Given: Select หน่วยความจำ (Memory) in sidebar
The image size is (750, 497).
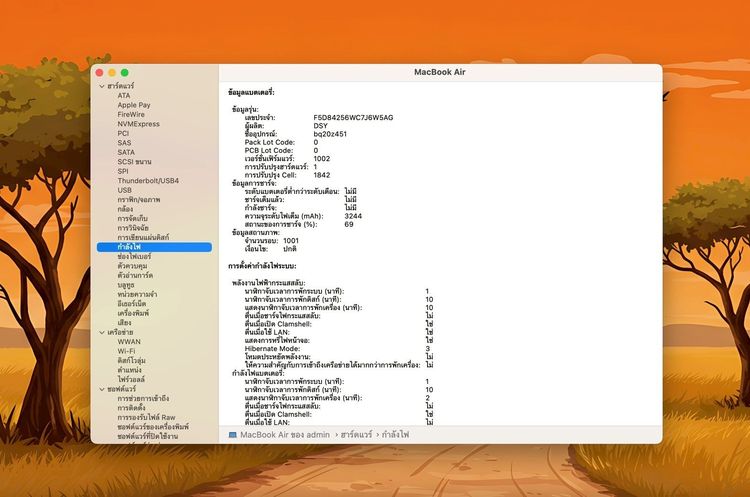Looking at the screenshot, I should point(138,294).
